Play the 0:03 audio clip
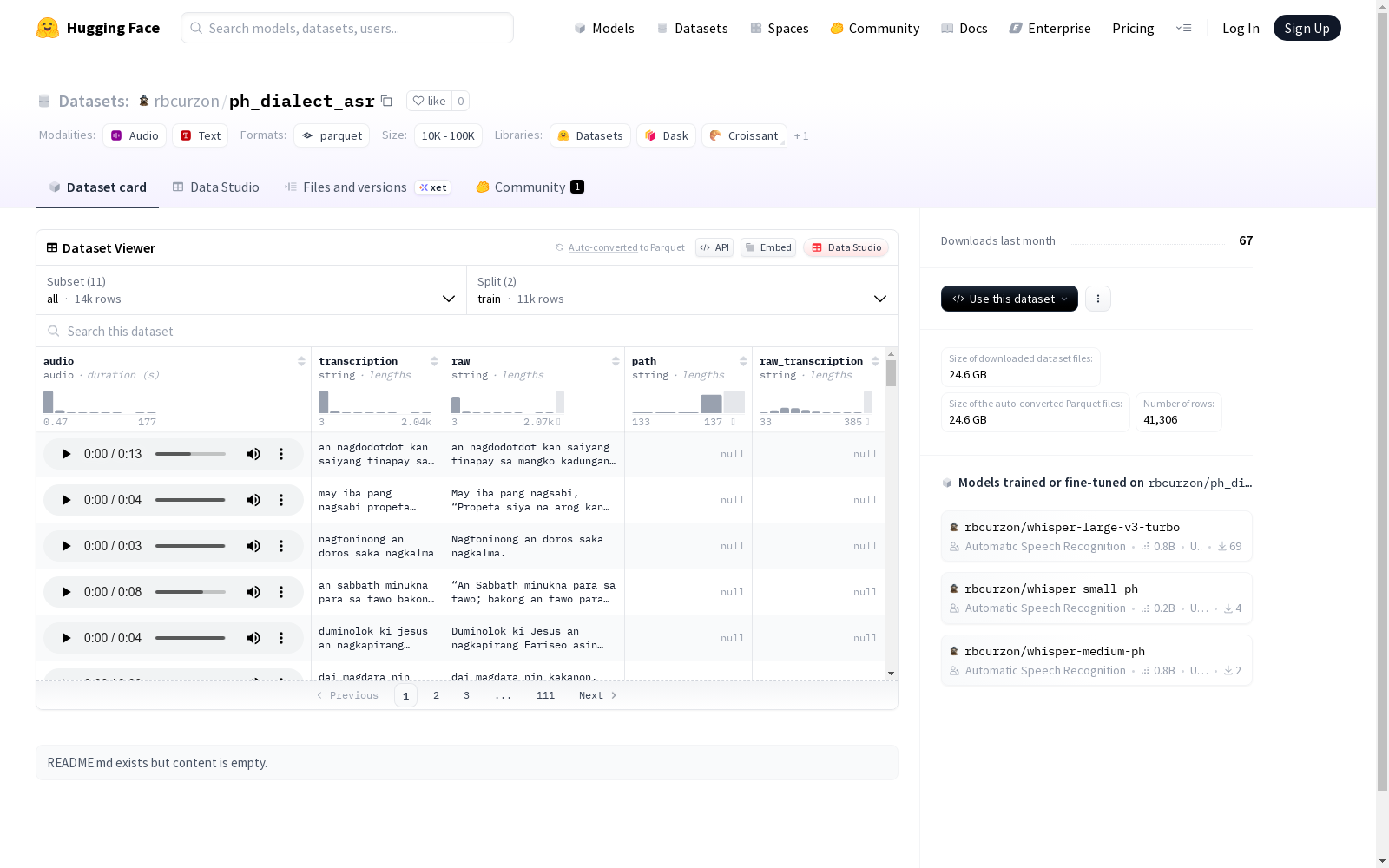The image size is (1389, 868). [x=66, y=546]
